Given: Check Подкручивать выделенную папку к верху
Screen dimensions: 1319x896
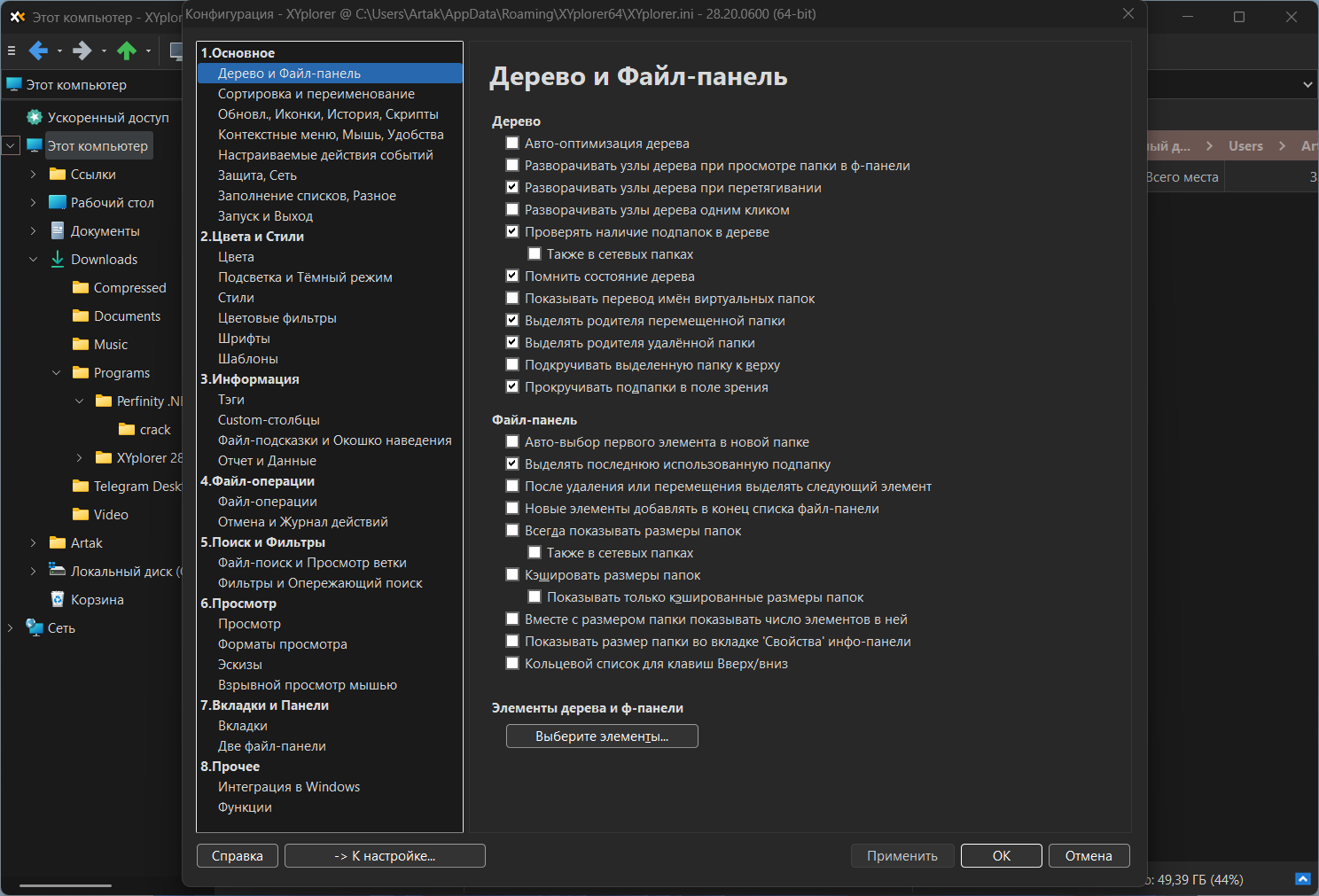Looking at the screenshot, I should 512,364.
